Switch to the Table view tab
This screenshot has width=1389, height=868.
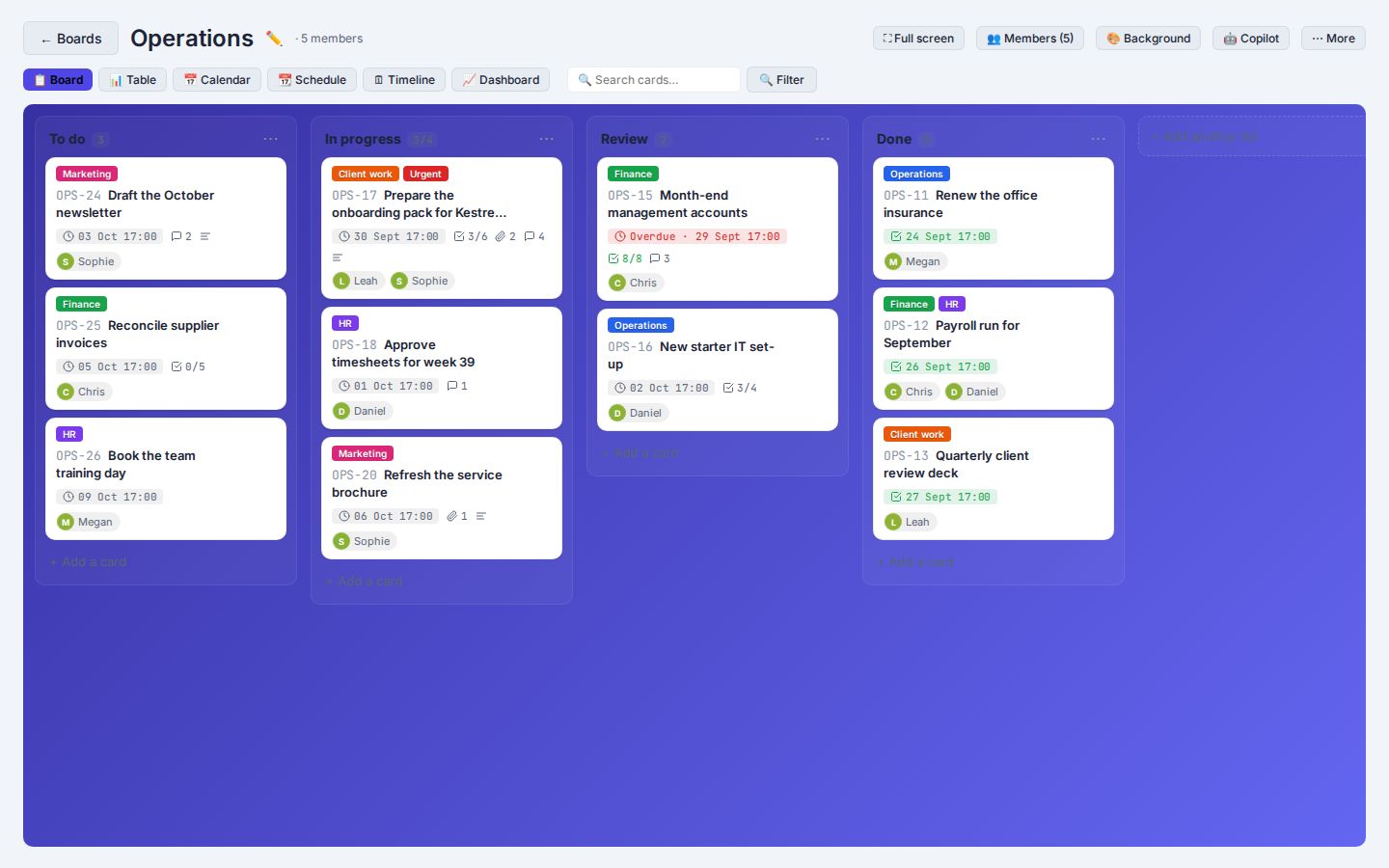pyautogui.click(x=133, y=80)
